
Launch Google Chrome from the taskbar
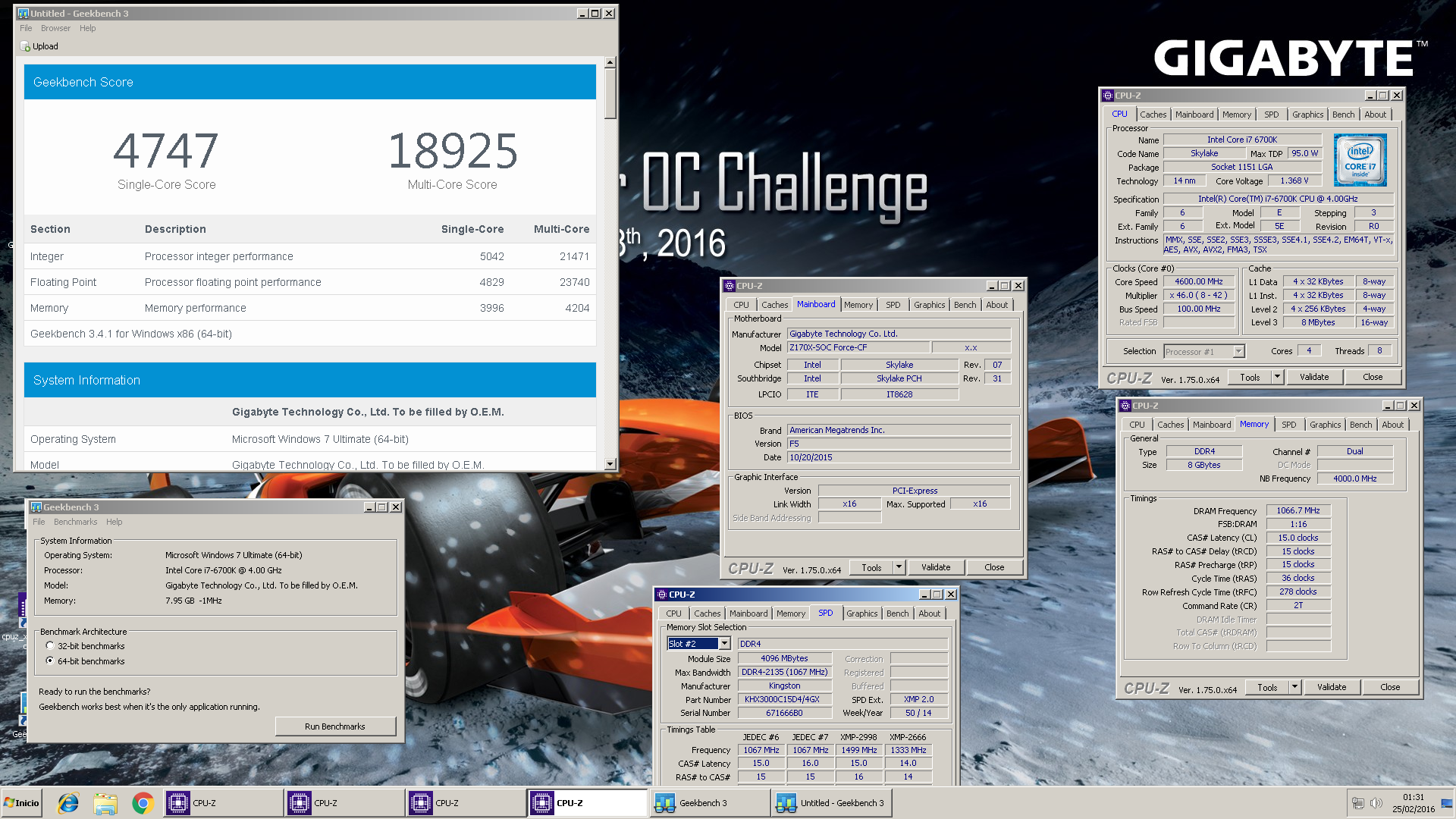point(143,803)
